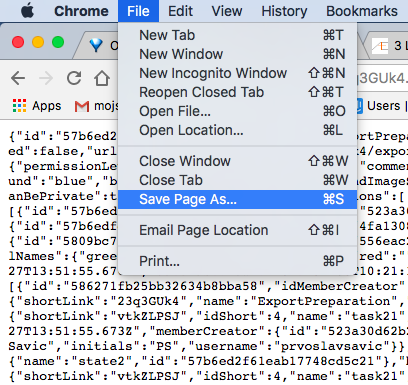Choose Open File... menu item

coord(237,111)
